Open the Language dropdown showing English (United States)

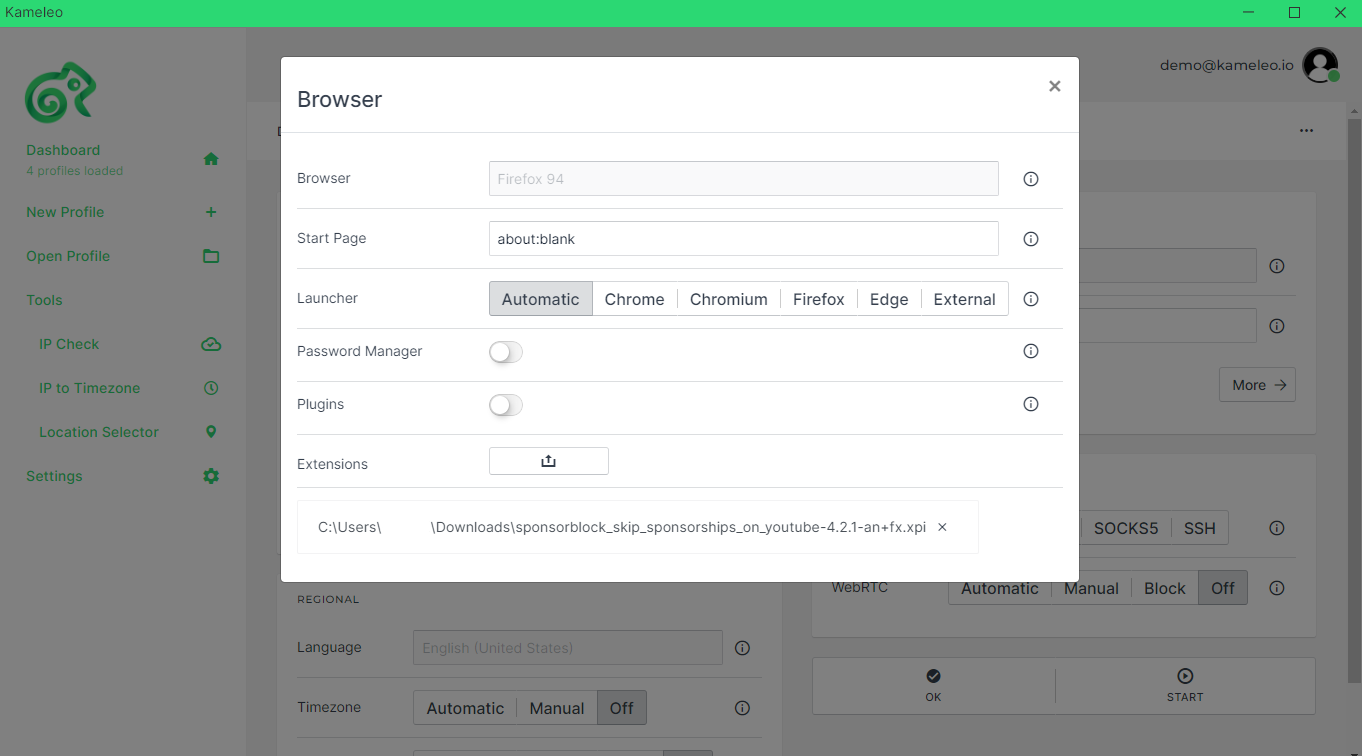(568, 648)
